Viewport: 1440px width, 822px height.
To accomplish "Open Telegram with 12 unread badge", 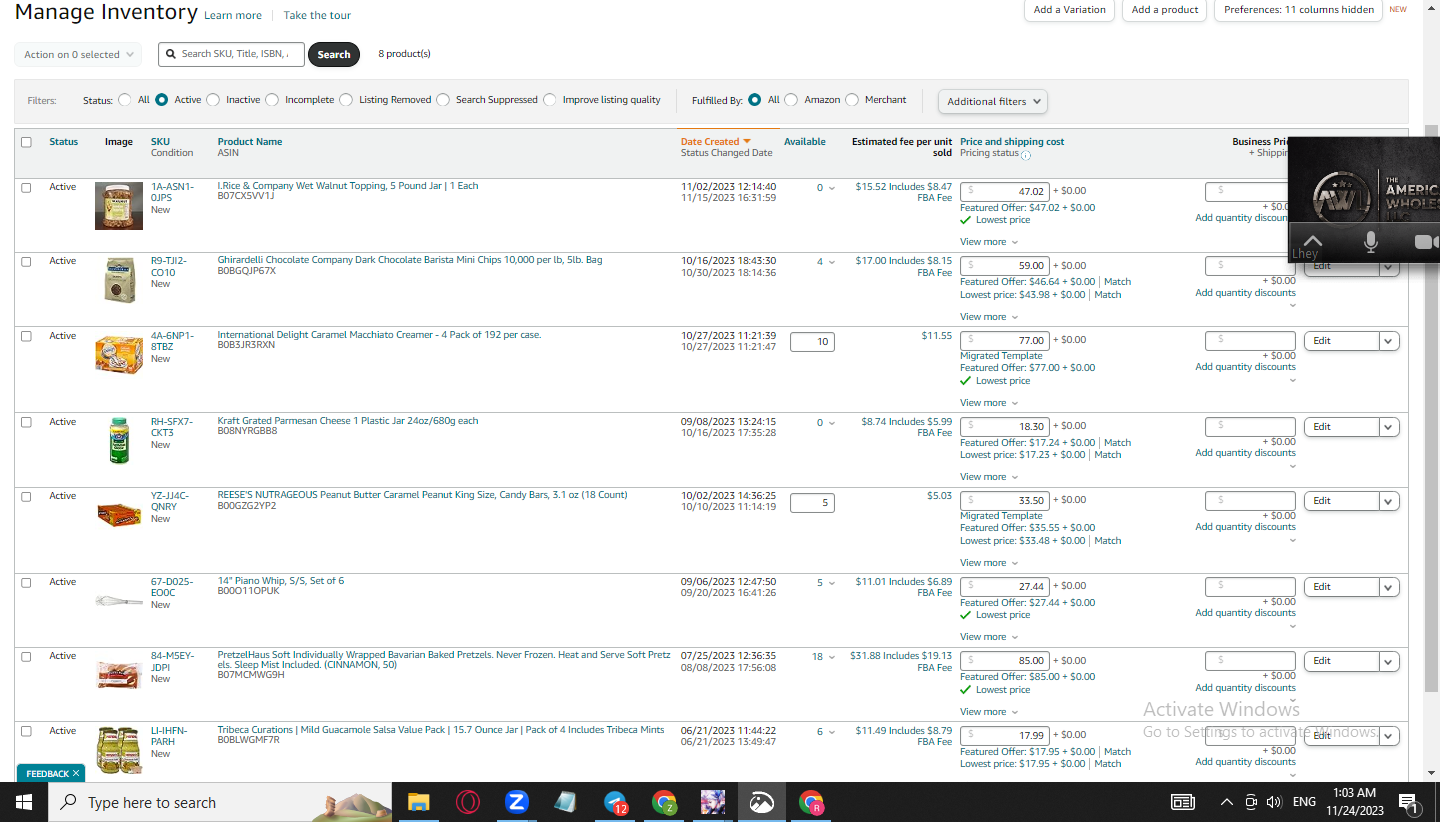I will click(616, 802).
